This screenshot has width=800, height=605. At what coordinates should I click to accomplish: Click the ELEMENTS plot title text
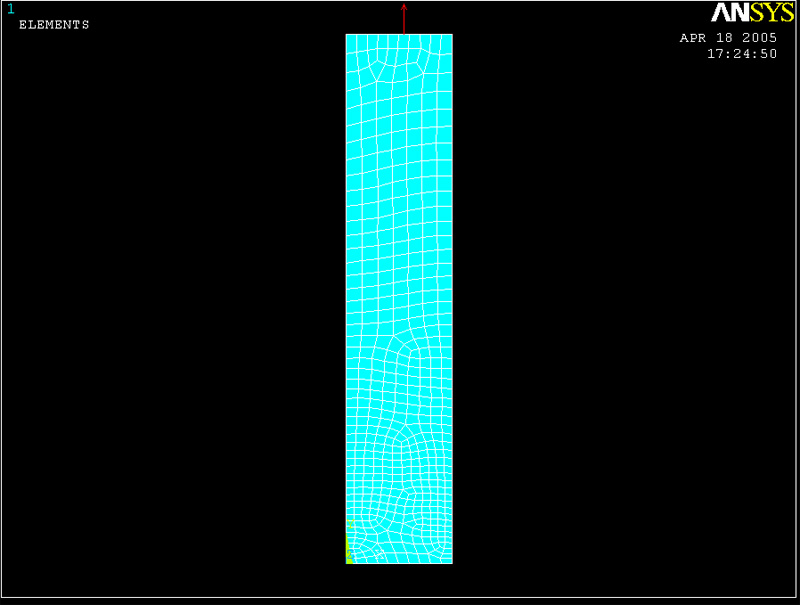(x=54, y=24)
